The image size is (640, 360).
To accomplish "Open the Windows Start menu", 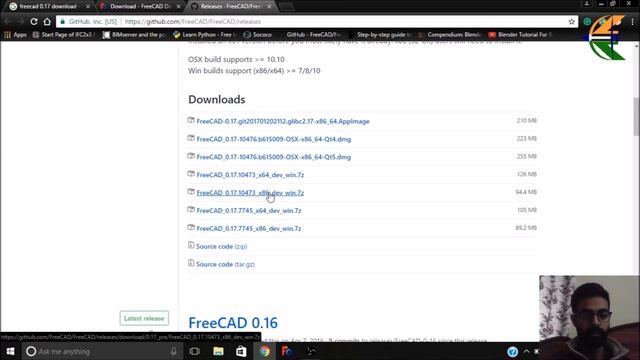I will tap(10, 351).
